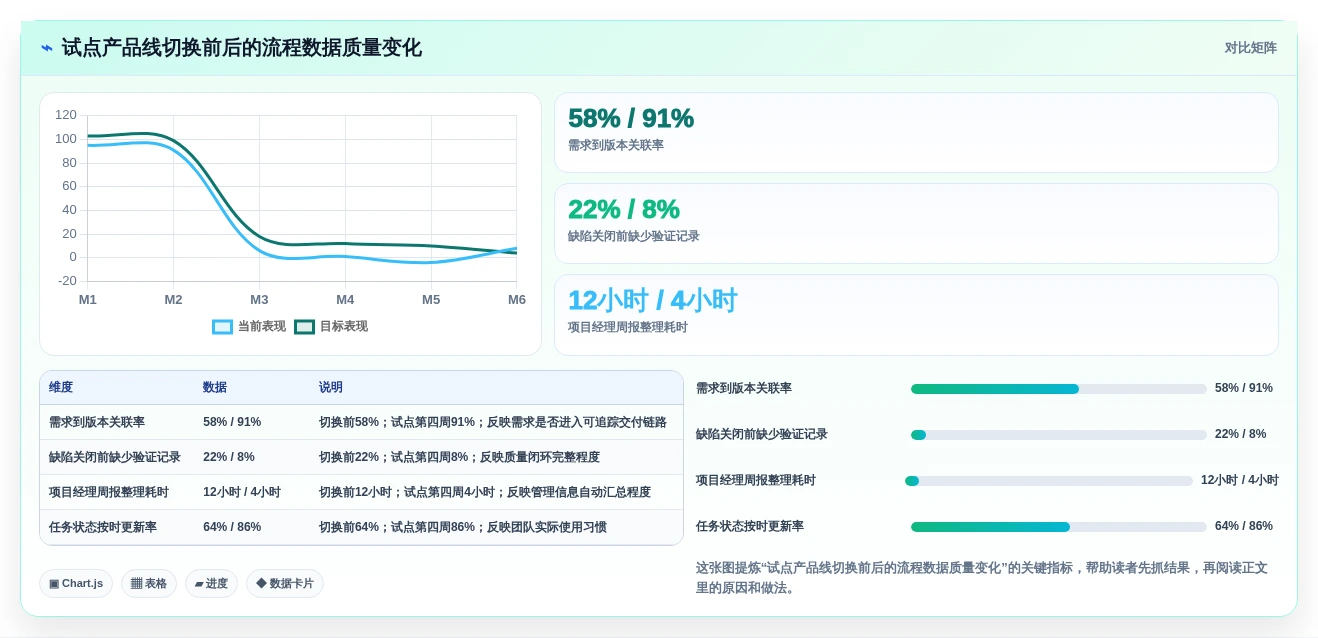
Task: Click the M3 axis label on chart
Action: point(259,300)
